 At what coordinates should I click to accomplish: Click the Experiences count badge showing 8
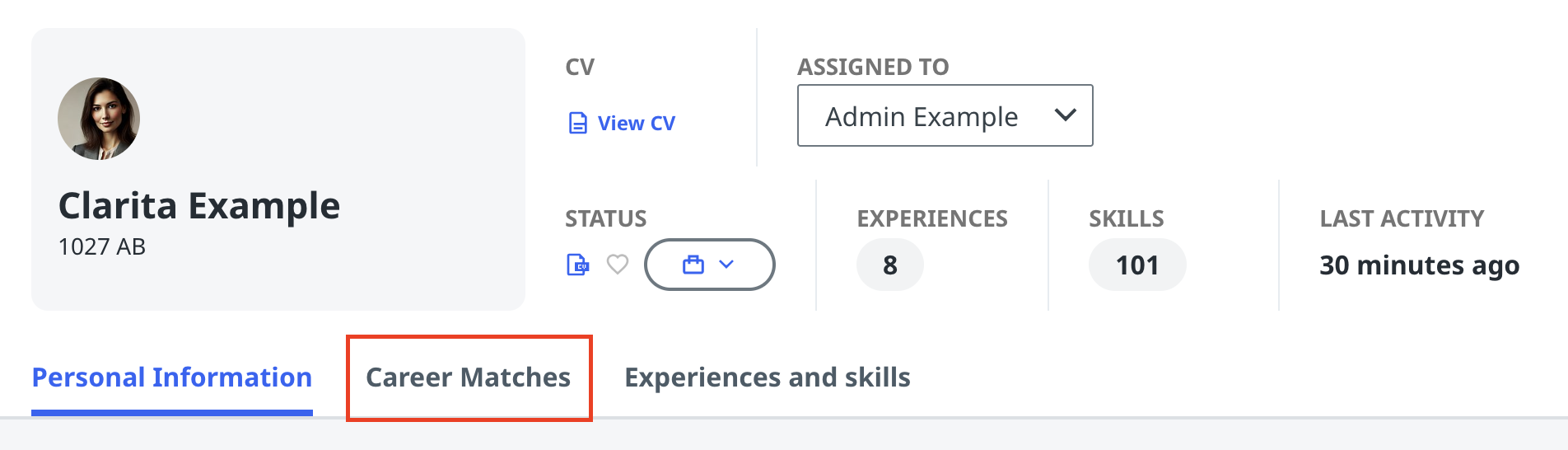point(889,265)
